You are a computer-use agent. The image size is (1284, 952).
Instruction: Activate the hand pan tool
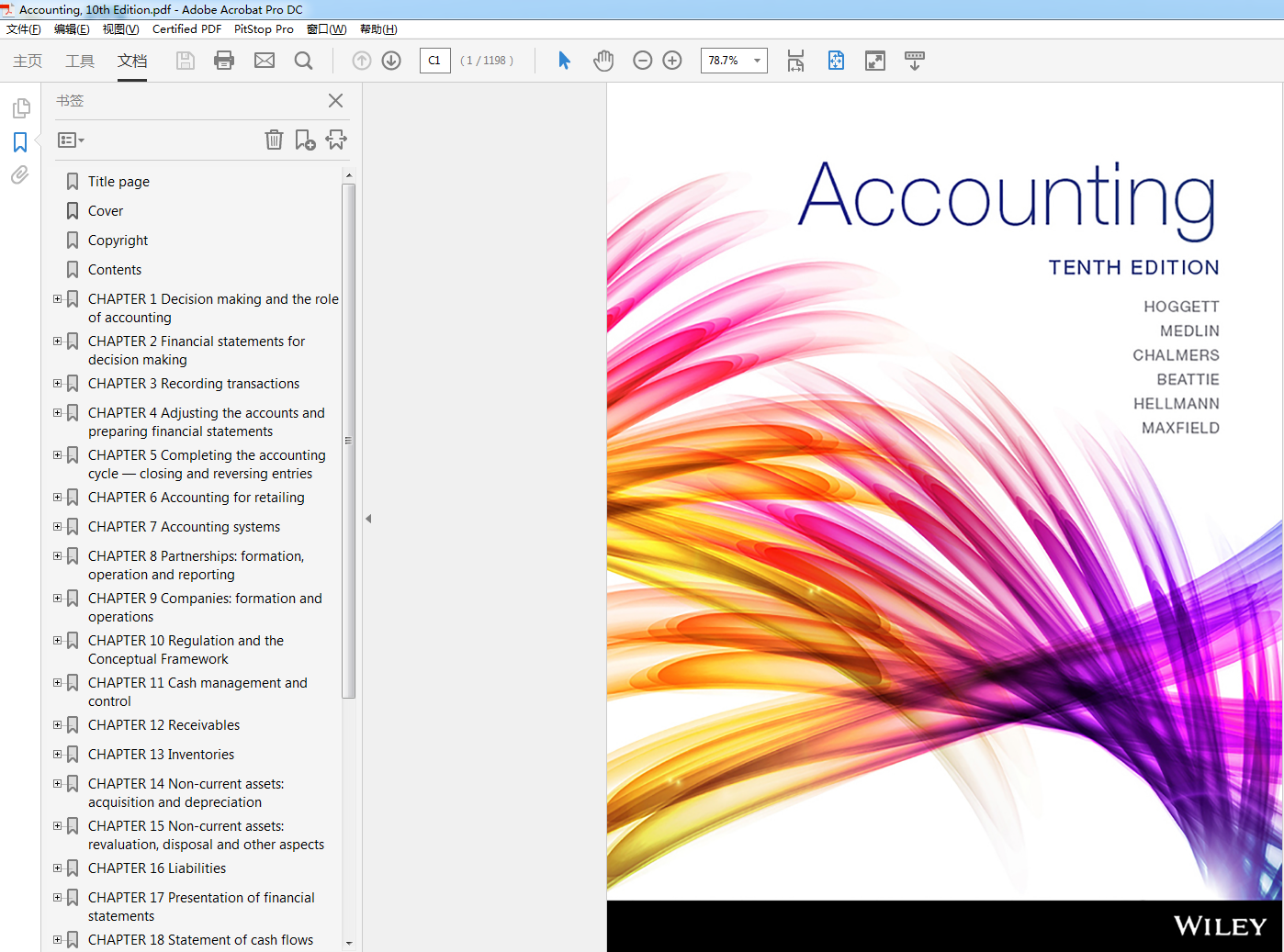pyautogui.click(x=603, y=61)
